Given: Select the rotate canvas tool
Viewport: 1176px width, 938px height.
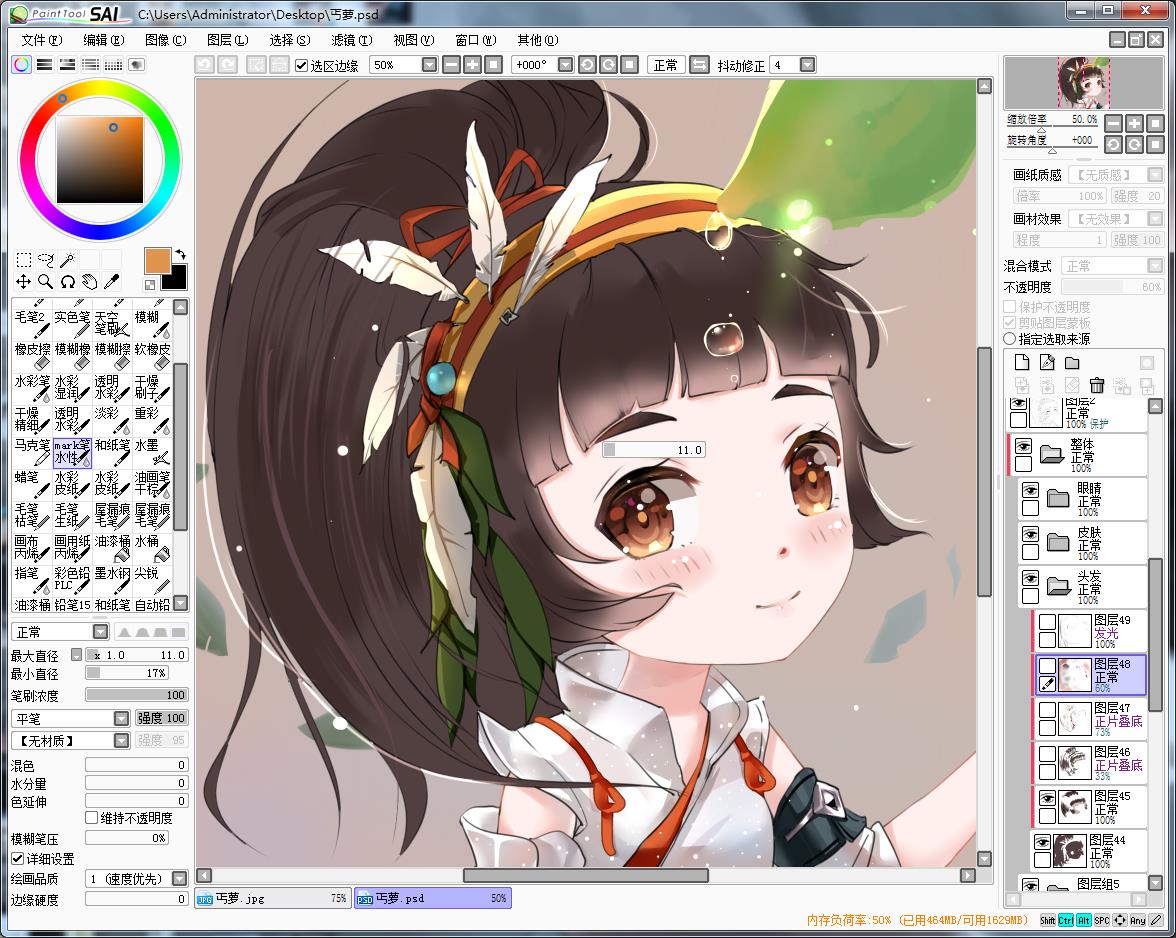Looking at the screenshot, I should [68, 281].
